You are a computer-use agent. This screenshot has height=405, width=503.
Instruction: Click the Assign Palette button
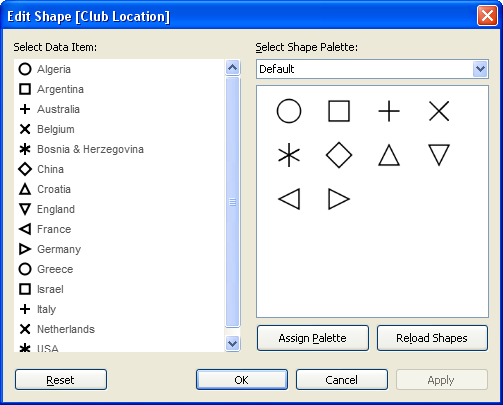click(313, 338)
